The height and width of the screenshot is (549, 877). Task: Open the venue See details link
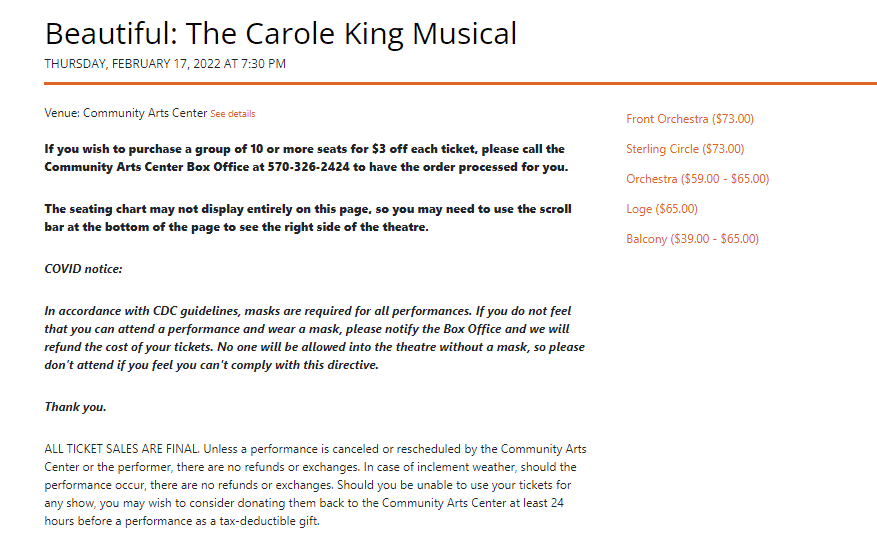point(233,113)
